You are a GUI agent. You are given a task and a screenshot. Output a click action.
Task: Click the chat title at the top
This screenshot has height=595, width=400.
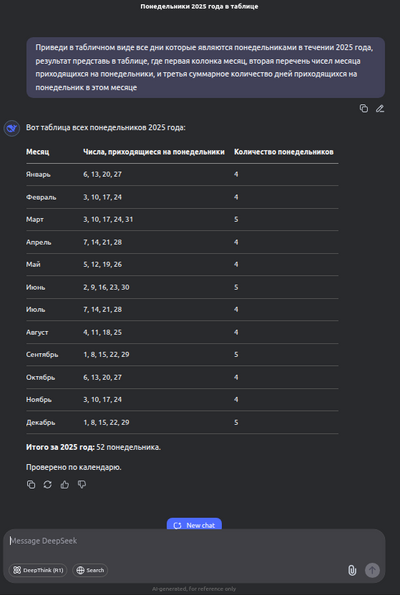(199, 6)
